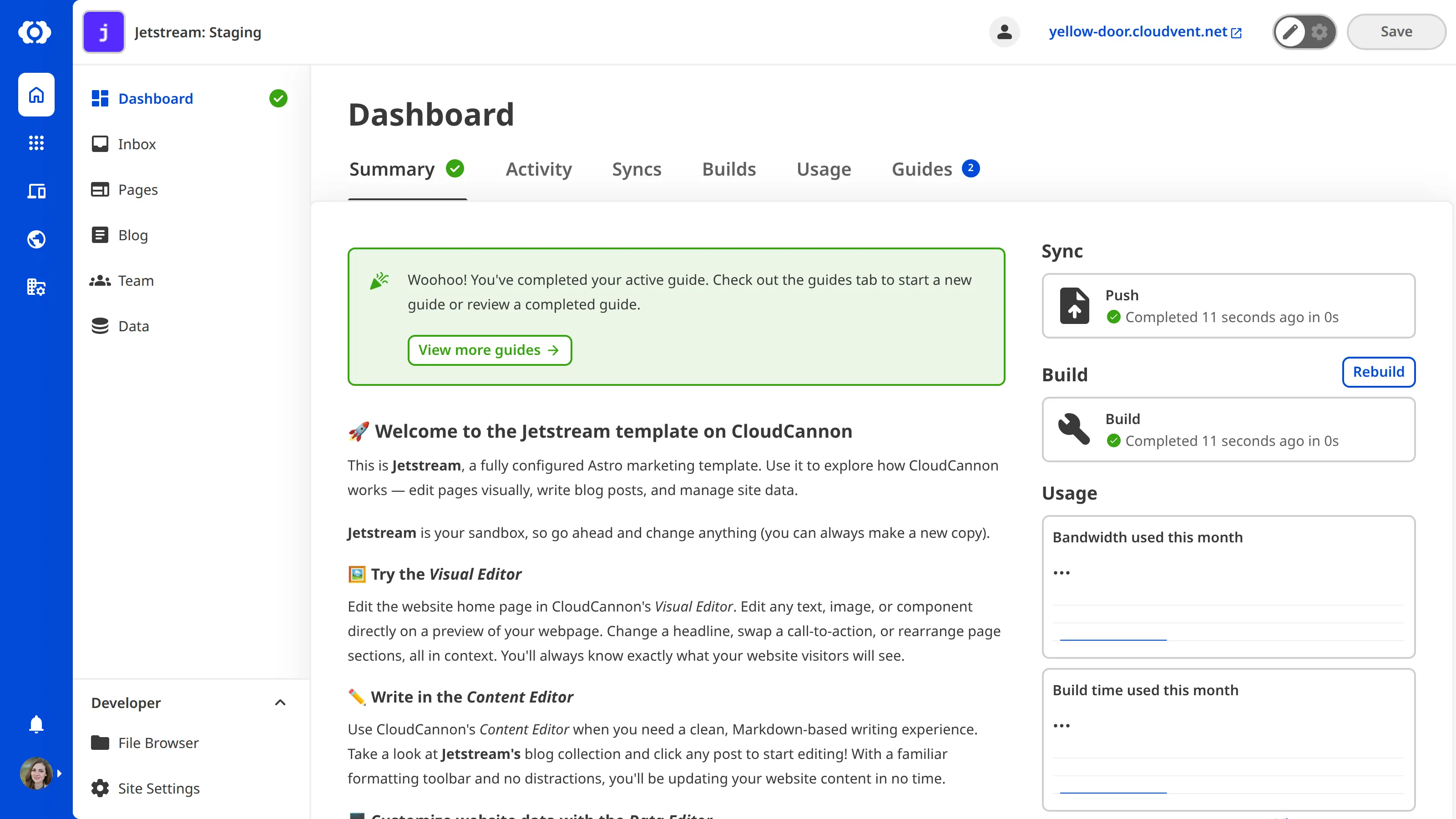Viewport: 1456px width, 819px height.
Task: Open the apps grid icon in the sidebar
Action: pos(35,143)
